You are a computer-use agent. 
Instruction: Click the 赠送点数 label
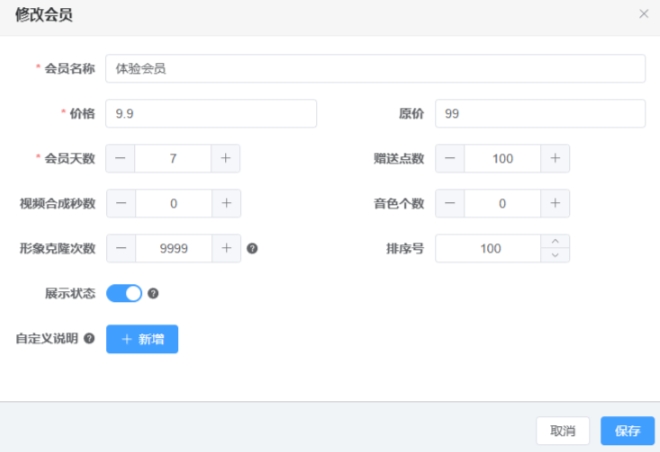coord(399,159)
